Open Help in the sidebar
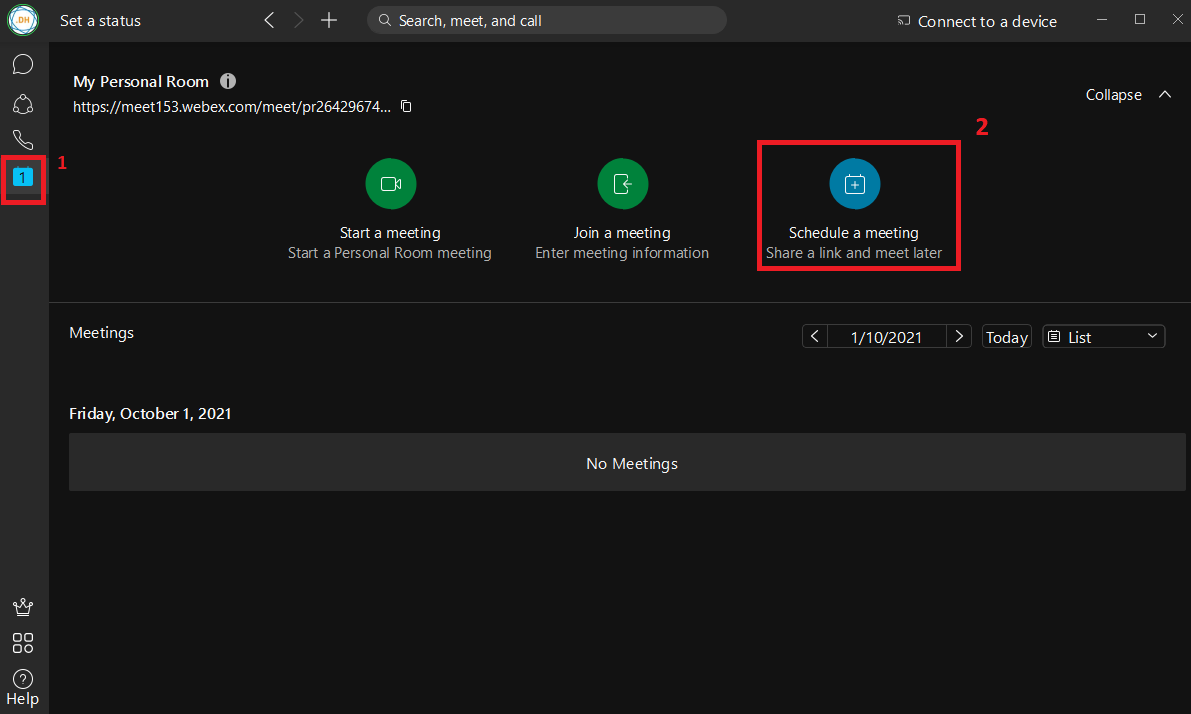This screenshot has height=714, width=1191. click(23, 688)
